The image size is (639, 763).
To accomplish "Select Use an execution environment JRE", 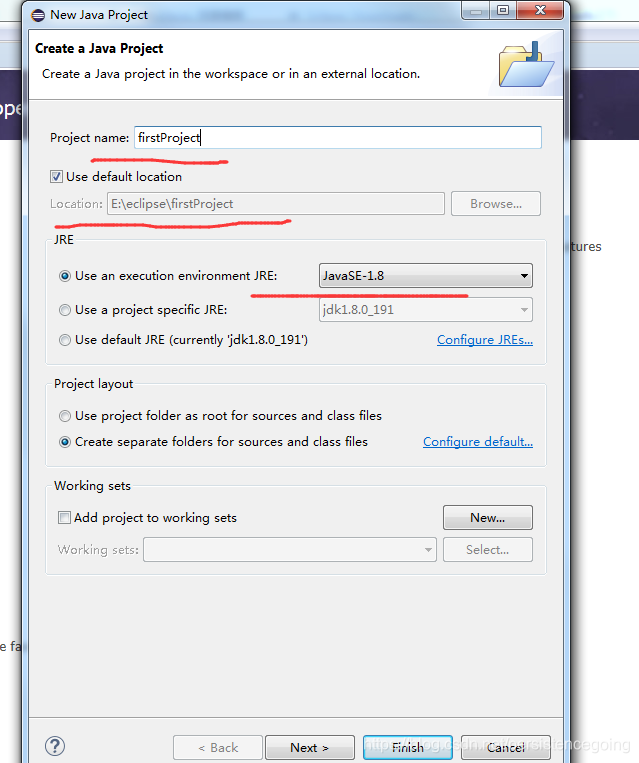I will 65,276.
